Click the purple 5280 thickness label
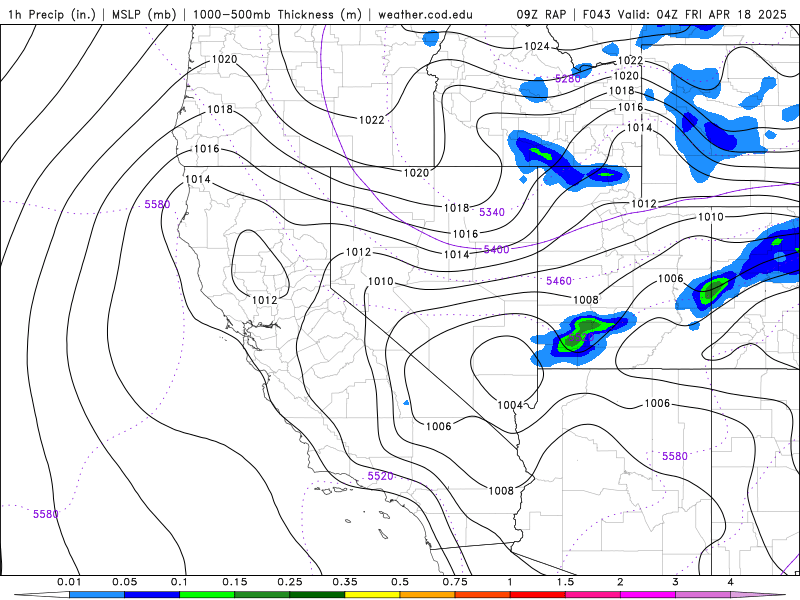This screenshot has height=600, width=800. click(x=567, y=79)
